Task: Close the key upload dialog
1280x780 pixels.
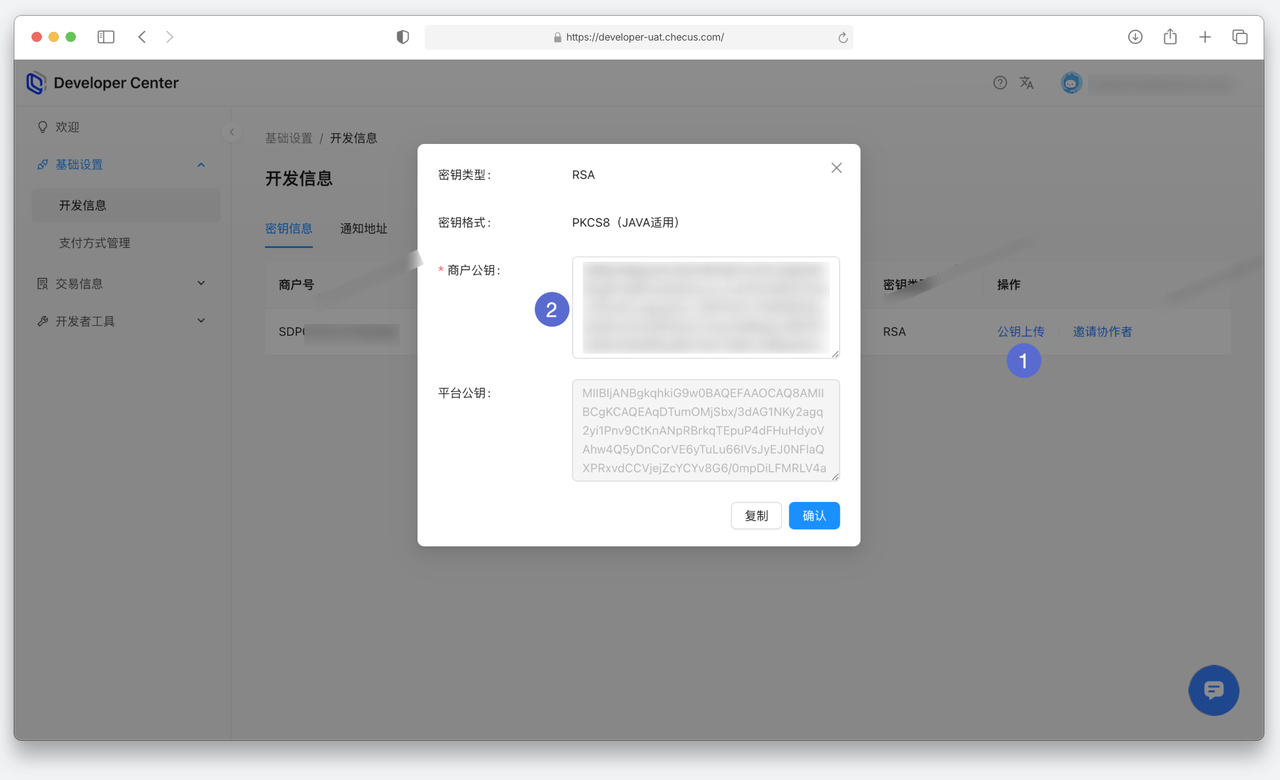Action: (836, 168)
